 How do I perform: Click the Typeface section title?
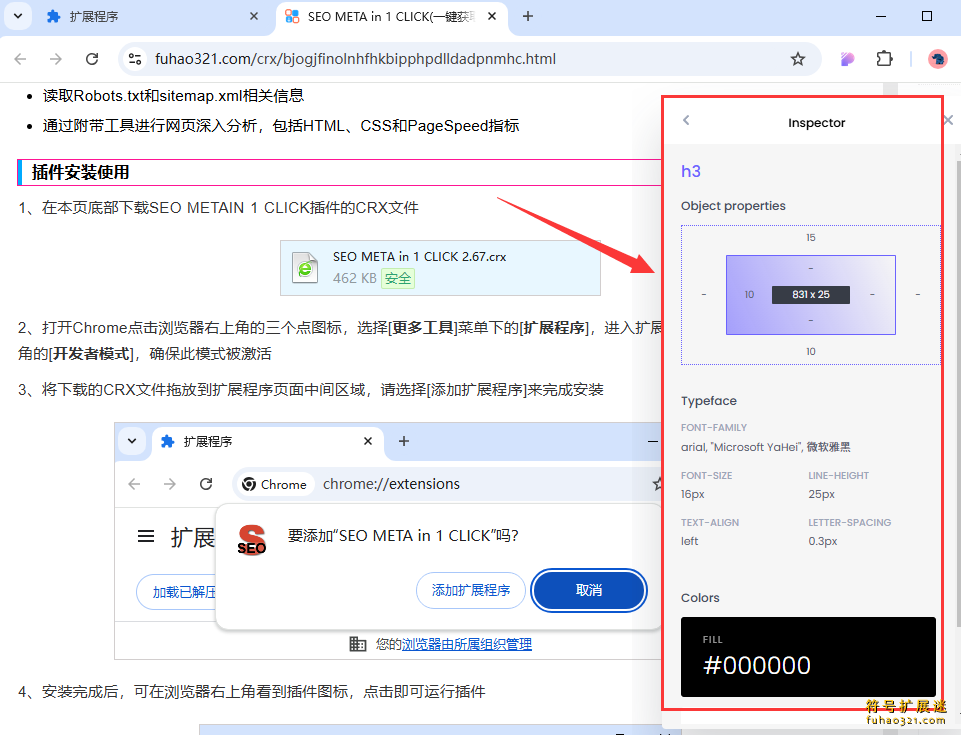tap(708, 401)
